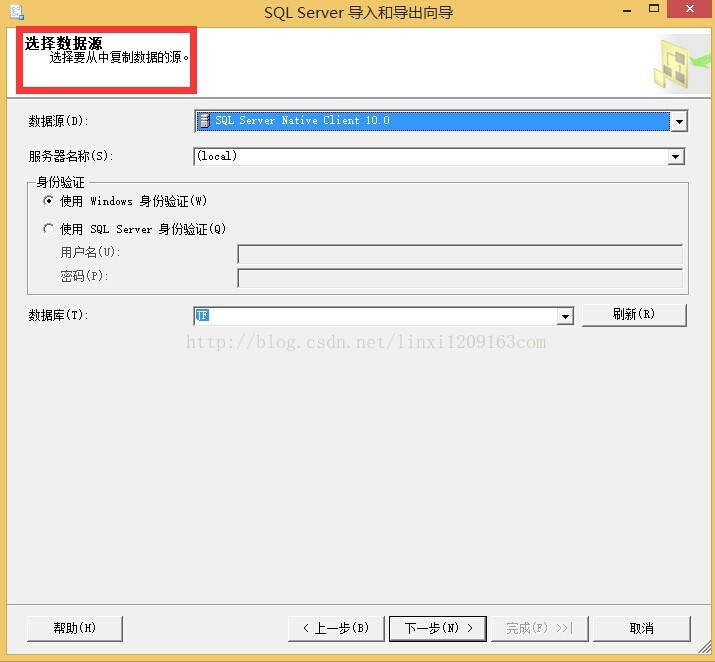Click the server icon in the data source combo
The height and width of the screenshot is (662, 715).
[205, 120]
